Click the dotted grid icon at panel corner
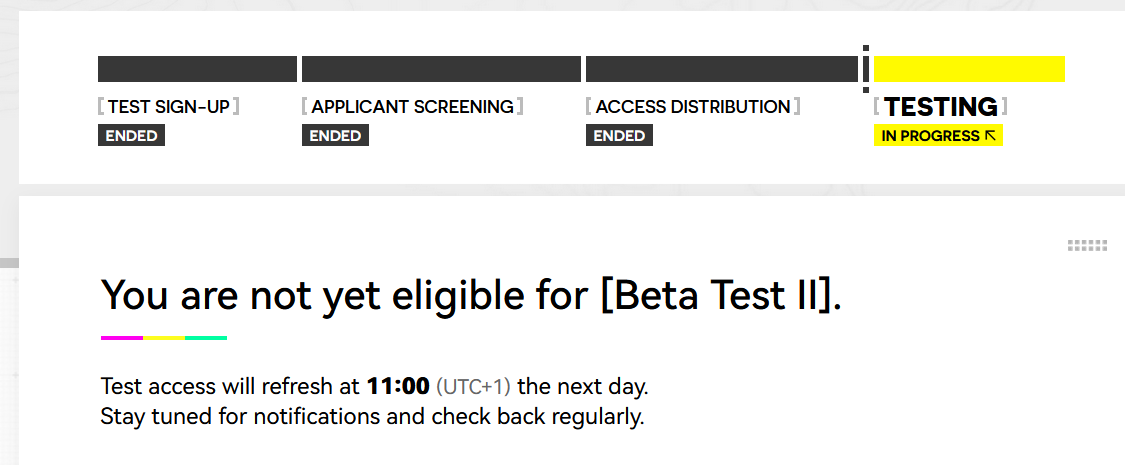The image size is (1125, 465). click(x=1087, y=246)
